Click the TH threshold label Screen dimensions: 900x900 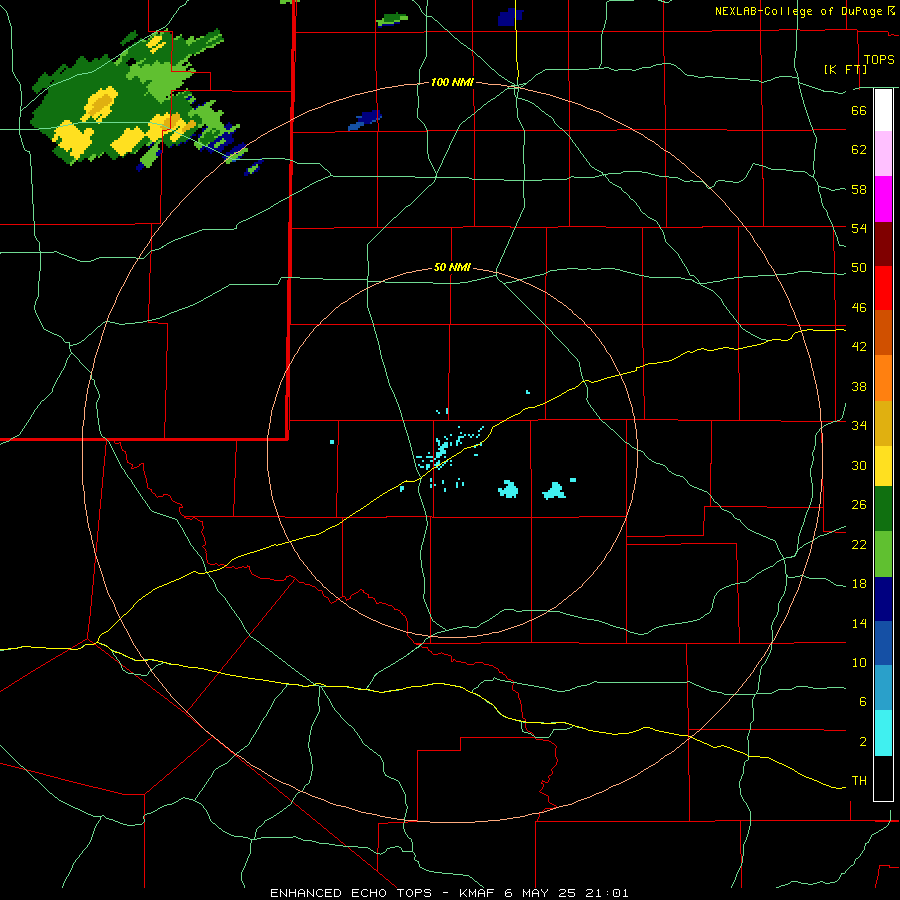859,781
